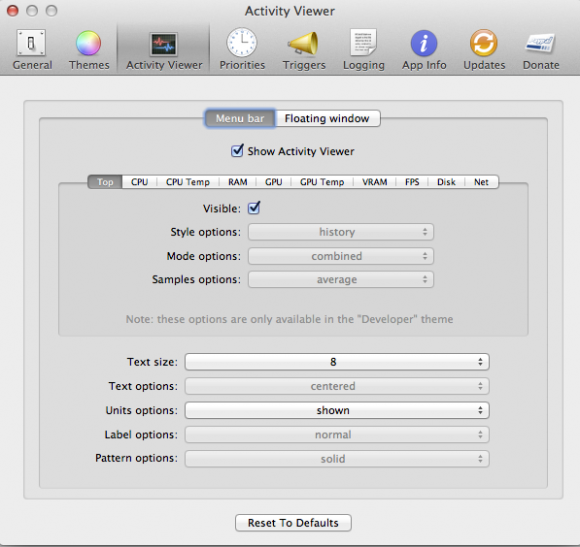Switch to the VRAM tab

374,182
